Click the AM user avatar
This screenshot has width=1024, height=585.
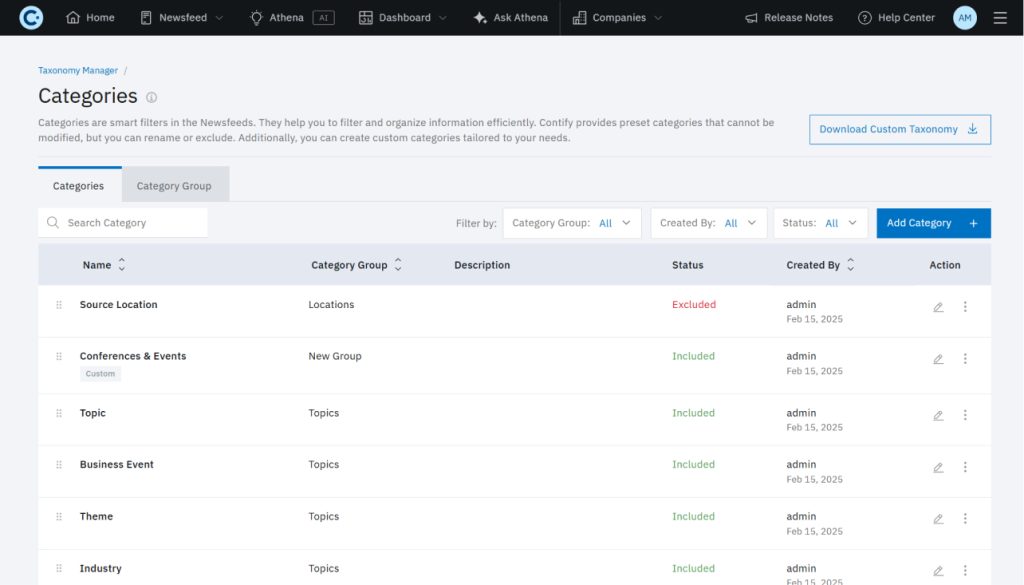pos(963,17)
